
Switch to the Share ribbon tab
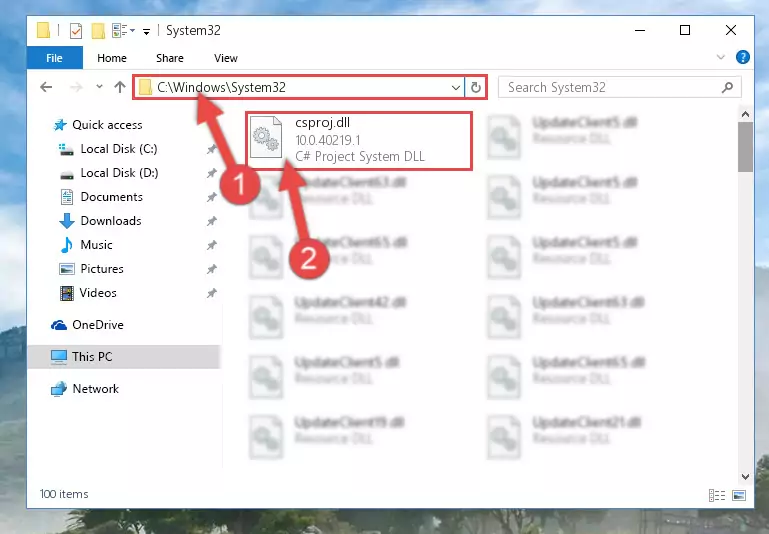170,58
